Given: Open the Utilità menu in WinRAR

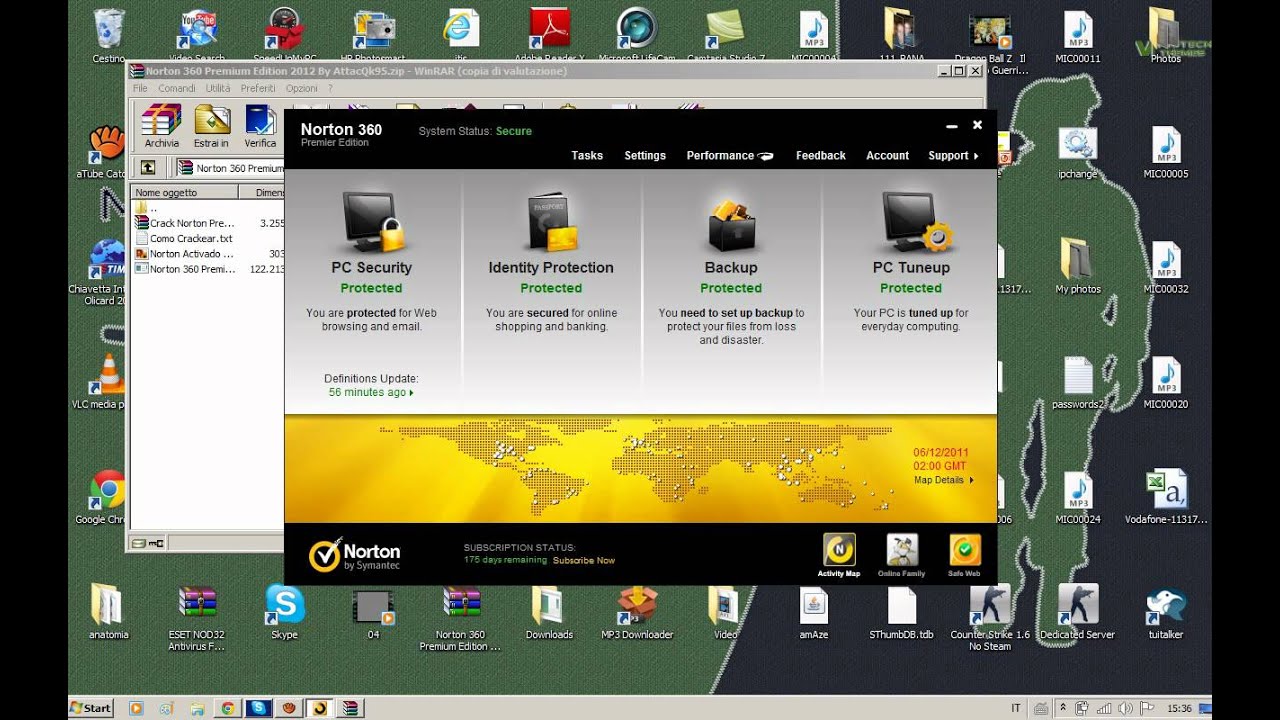Looking at the screenshot, I should coord(218,88).
